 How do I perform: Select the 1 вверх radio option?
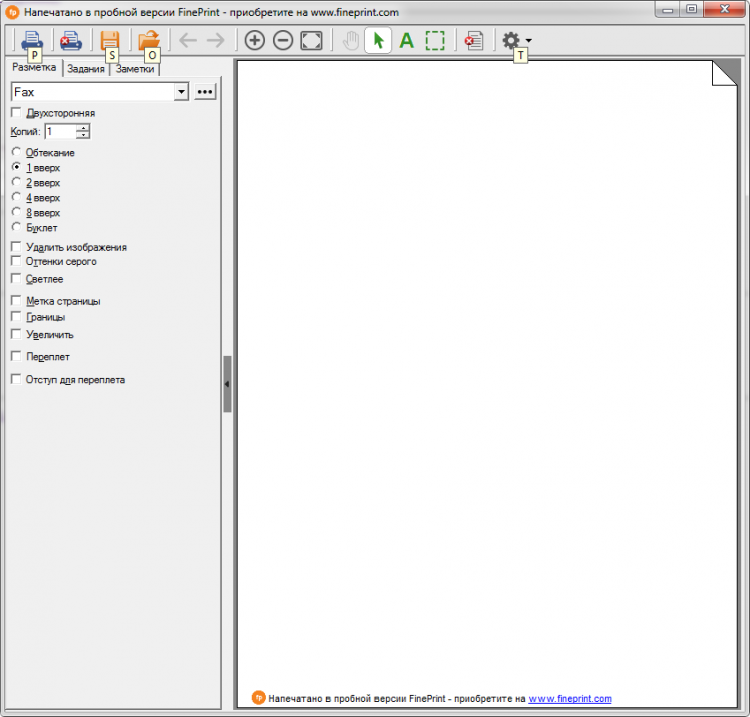tap(16, 167)
